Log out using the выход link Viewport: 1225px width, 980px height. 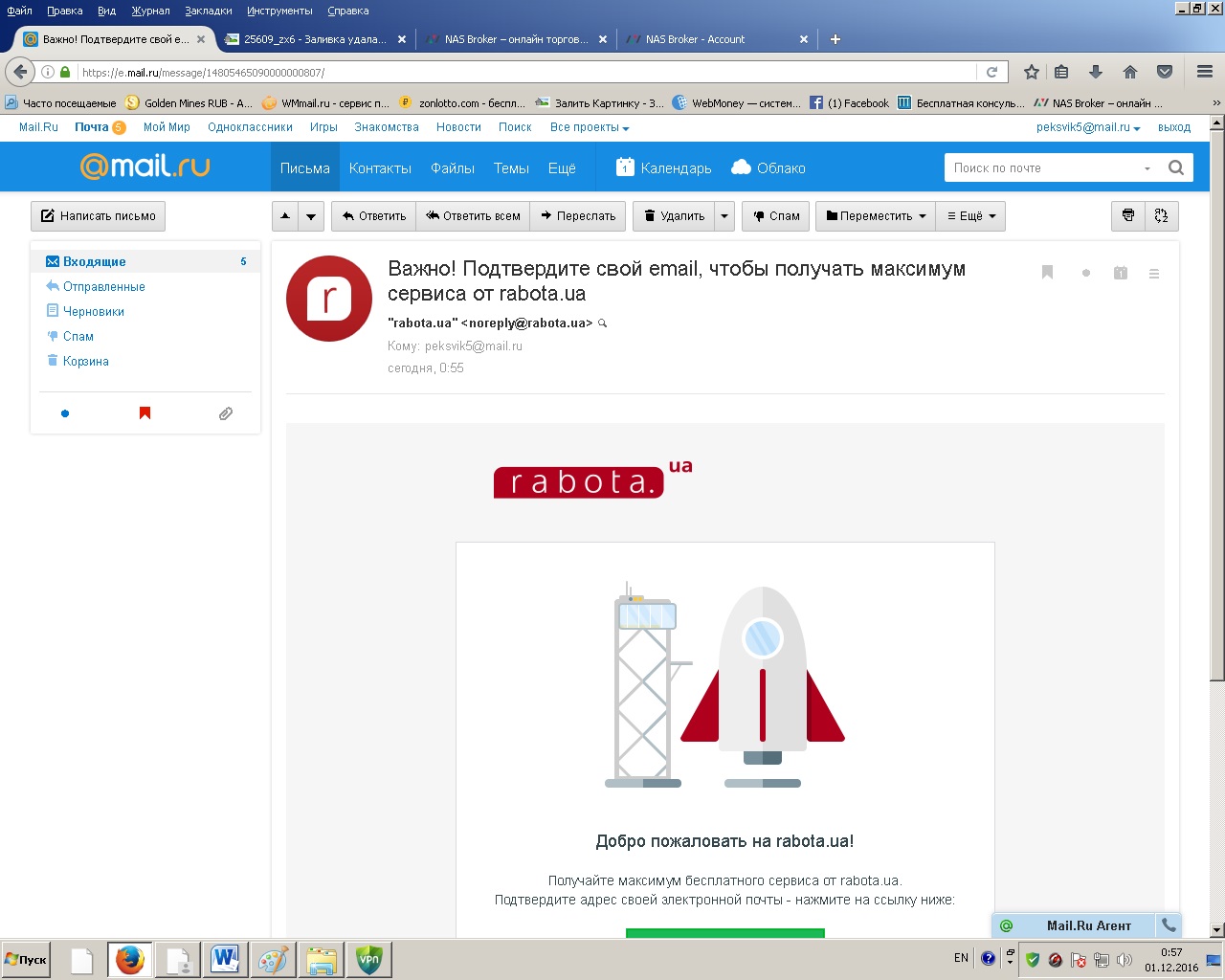coord(1174,127)
